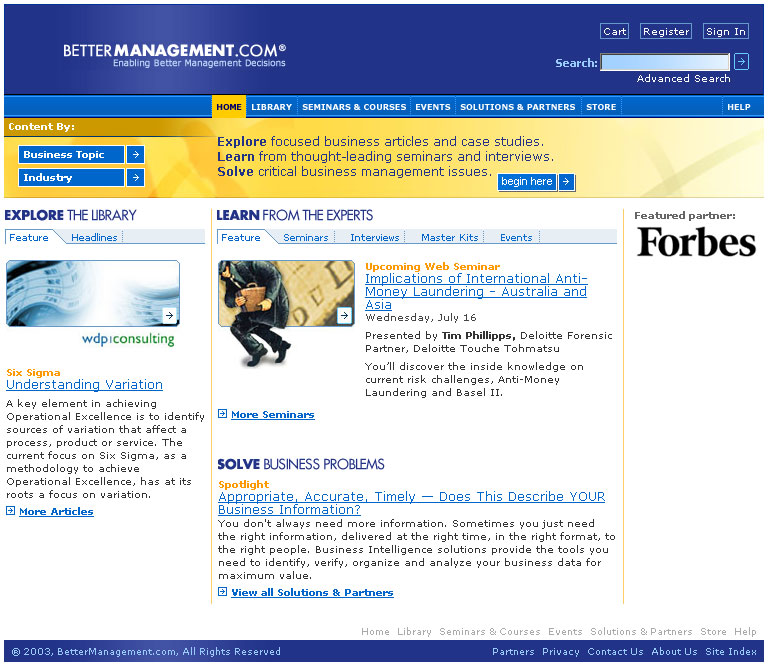Click arrow icon next to Industry
The image size is (768, 666).
pyautogui.click(x=136, y=177)
